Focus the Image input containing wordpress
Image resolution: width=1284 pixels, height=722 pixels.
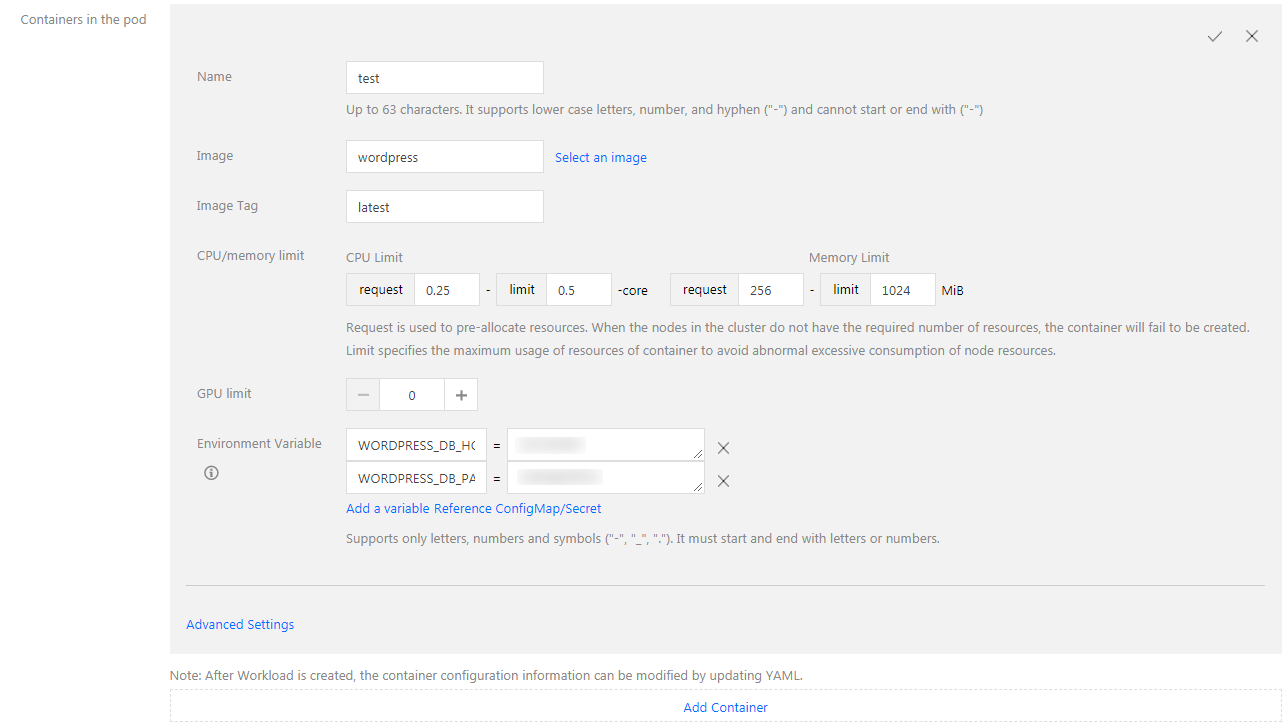(444, 157)
